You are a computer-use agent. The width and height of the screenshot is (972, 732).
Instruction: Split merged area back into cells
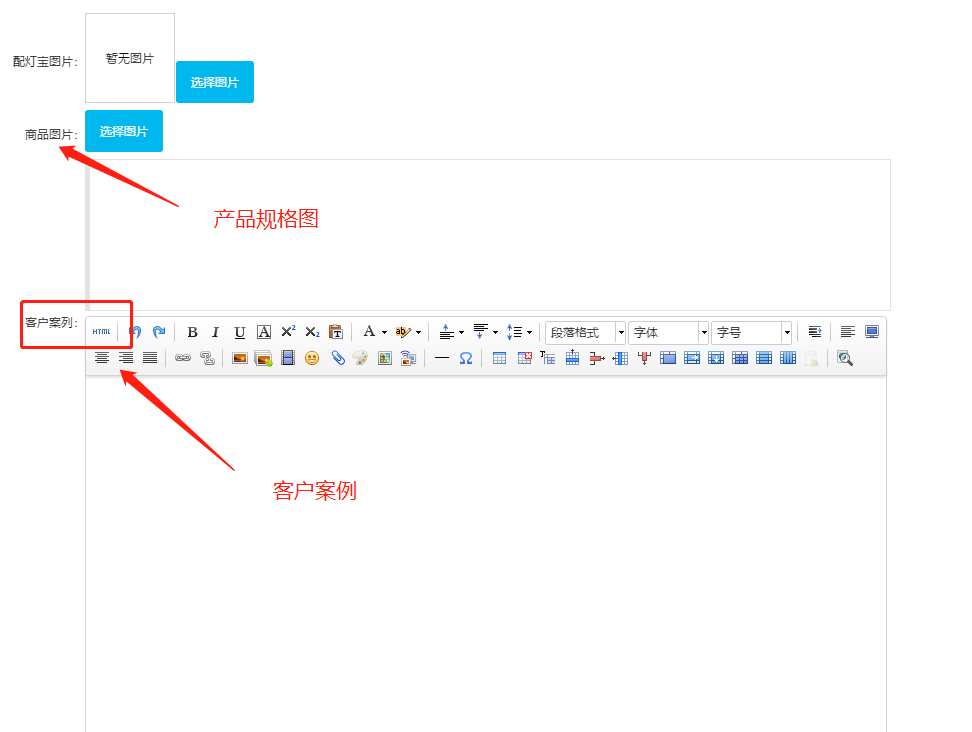tap(740, 358)
